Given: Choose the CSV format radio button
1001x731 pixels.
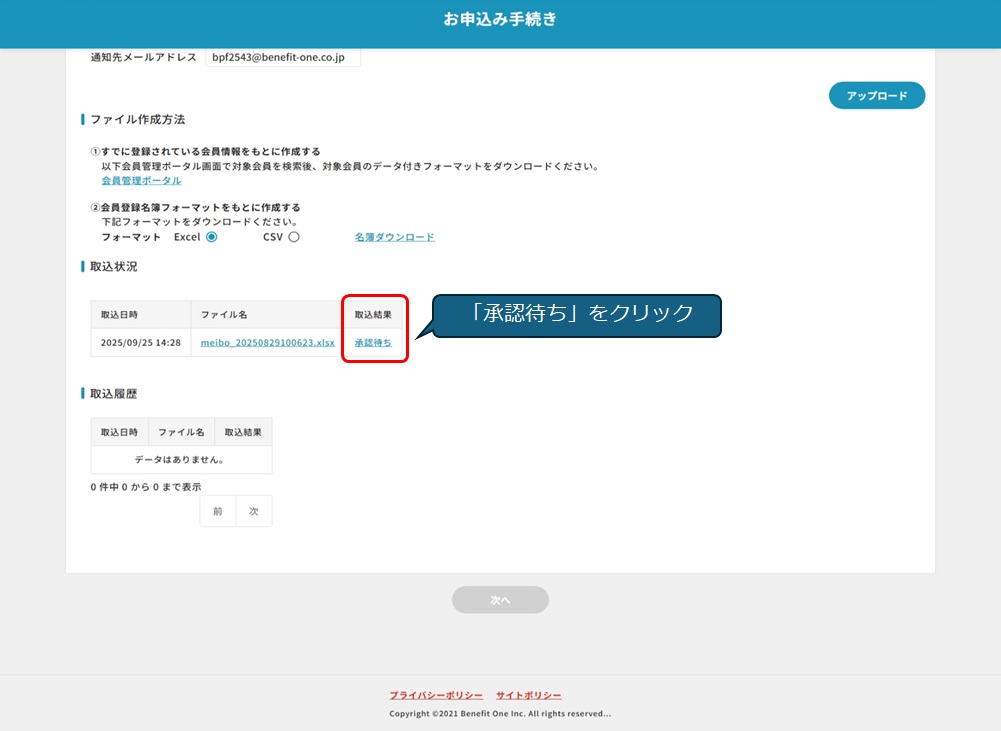Looking at the screenshot, I should pyautogui.click(x=294, y=237).
